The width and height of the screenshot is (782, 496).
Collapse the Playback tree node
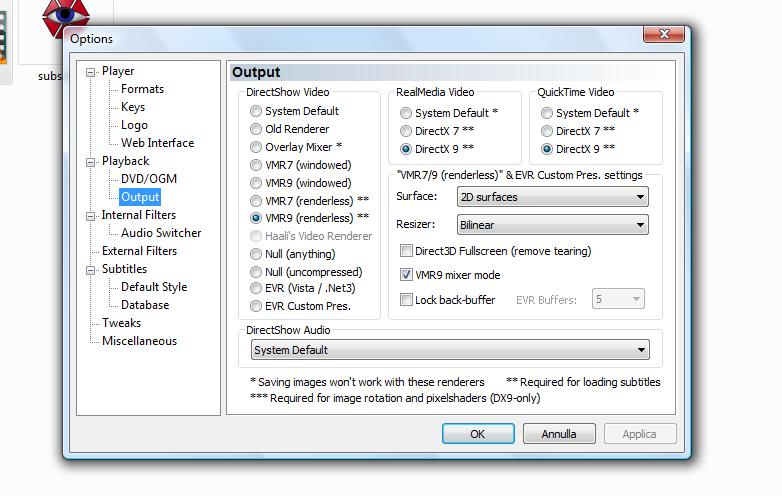91,162
